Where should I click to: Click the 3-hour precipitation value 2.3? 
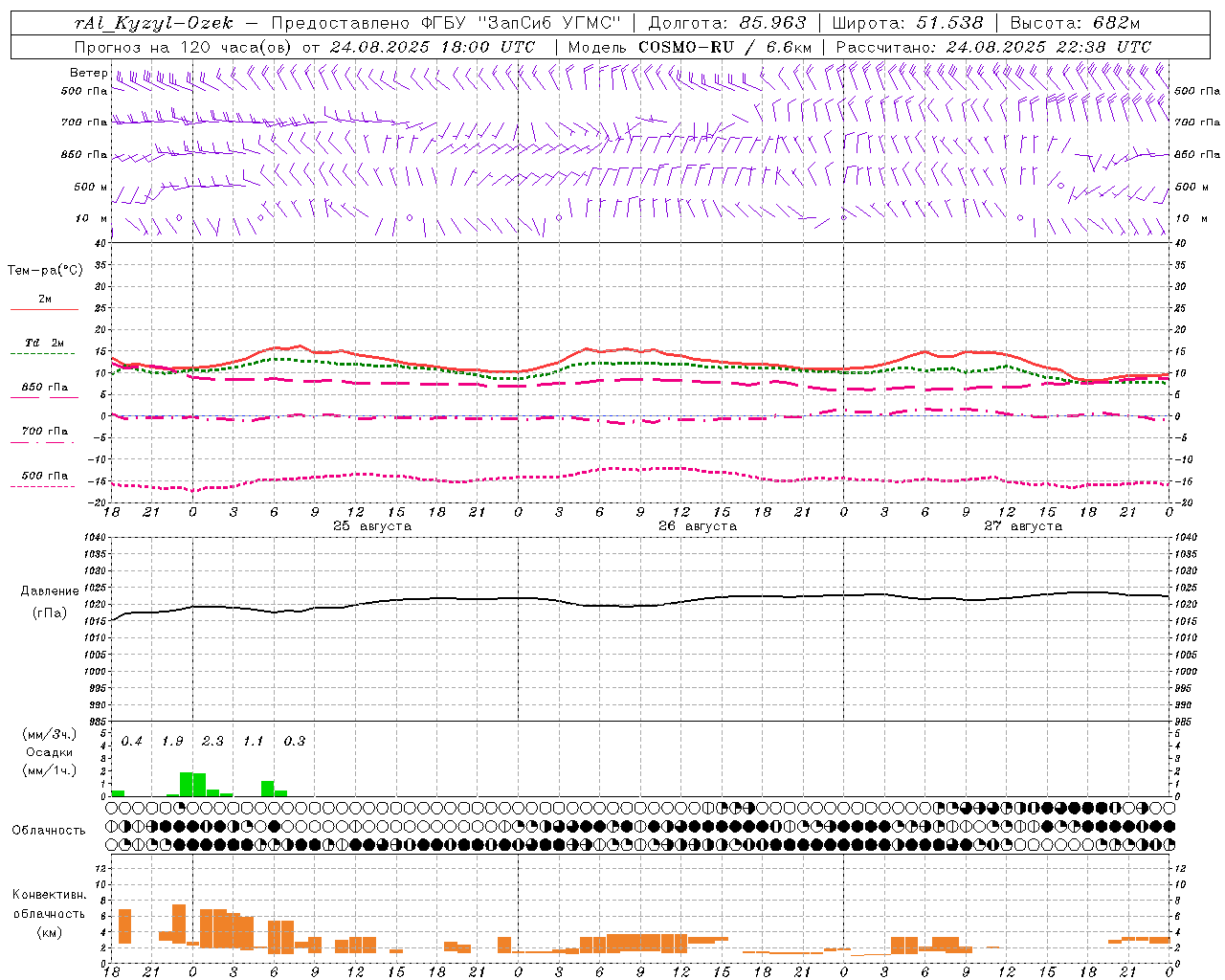(212, 742)
